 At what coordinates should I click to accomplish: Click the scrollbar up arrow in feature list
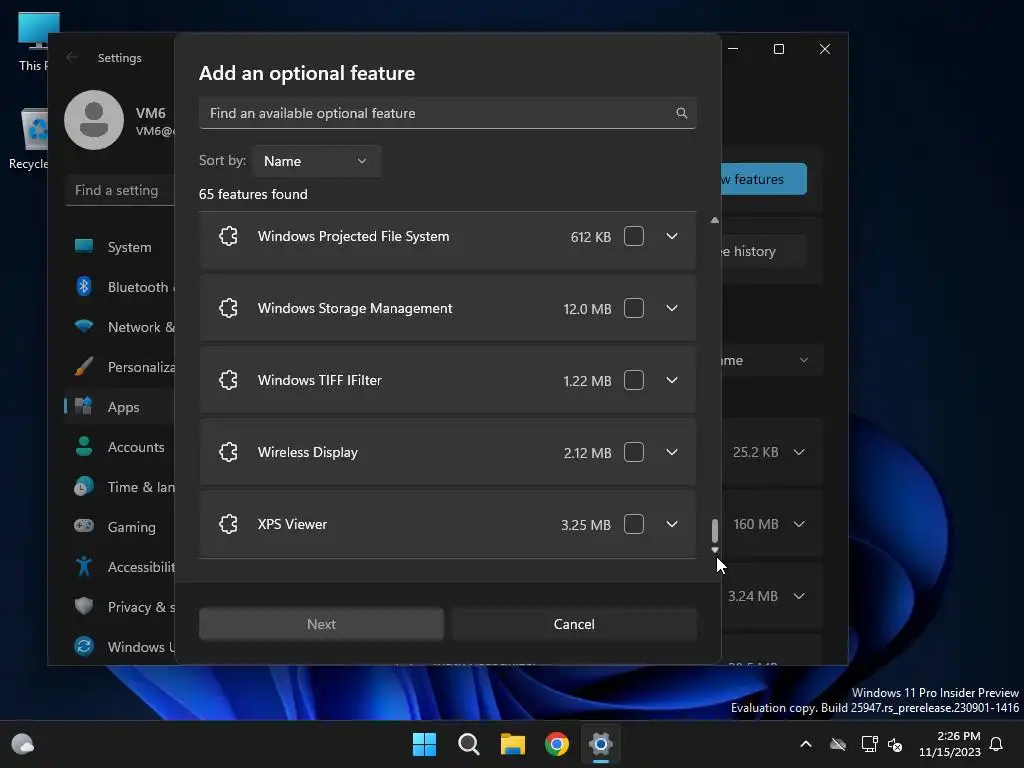click(714, 221)
